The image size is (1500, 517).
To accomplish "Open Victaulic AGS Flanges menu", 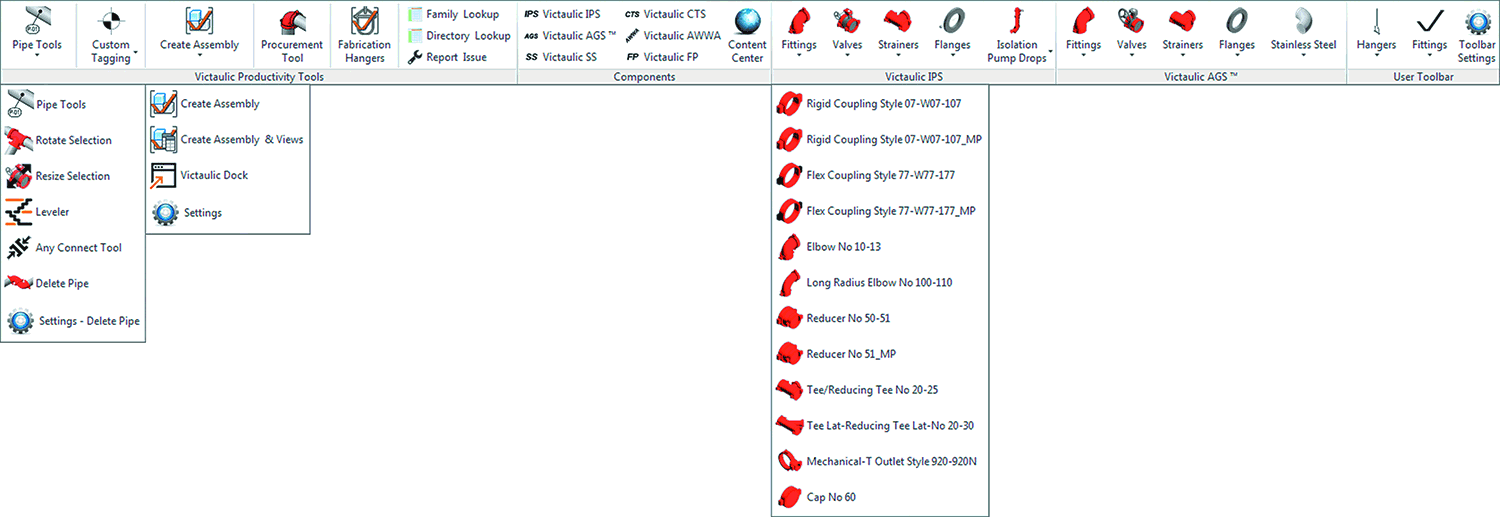I will click(1237, 32).
